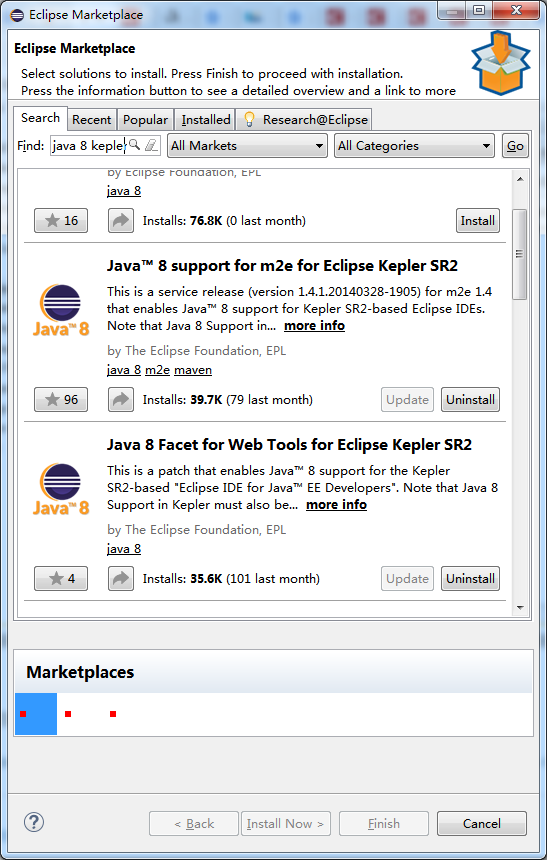Image resolution: width=547 pixels, height=860 pixels.
Task: Click java 8 tag under m2e entry
Action: 124,370
